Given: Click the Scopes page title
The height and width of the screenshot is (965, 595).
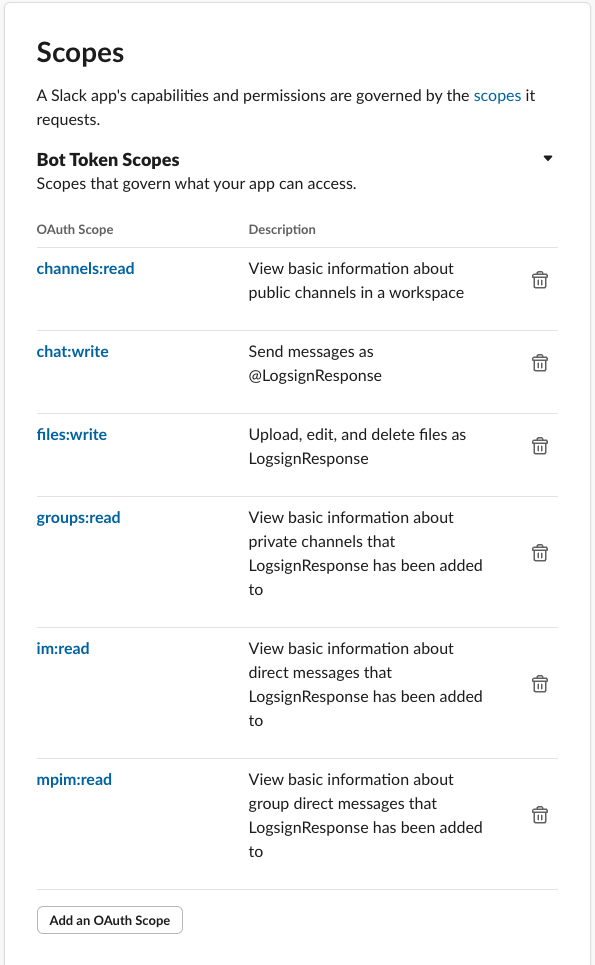Looking at the screenshot, I should [80, 53].
